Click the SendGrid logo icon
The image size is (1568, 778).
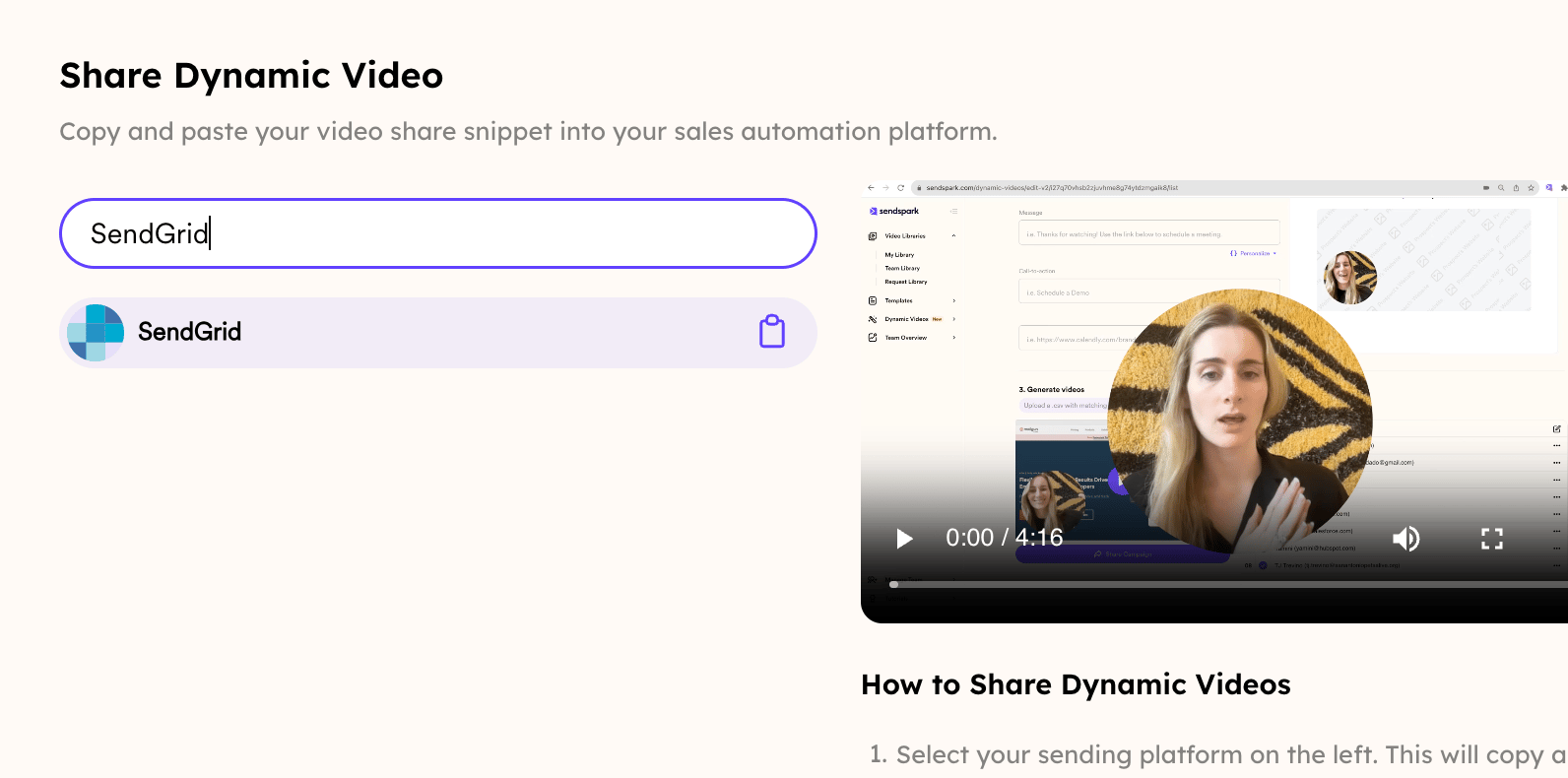(x=96, y=333)
